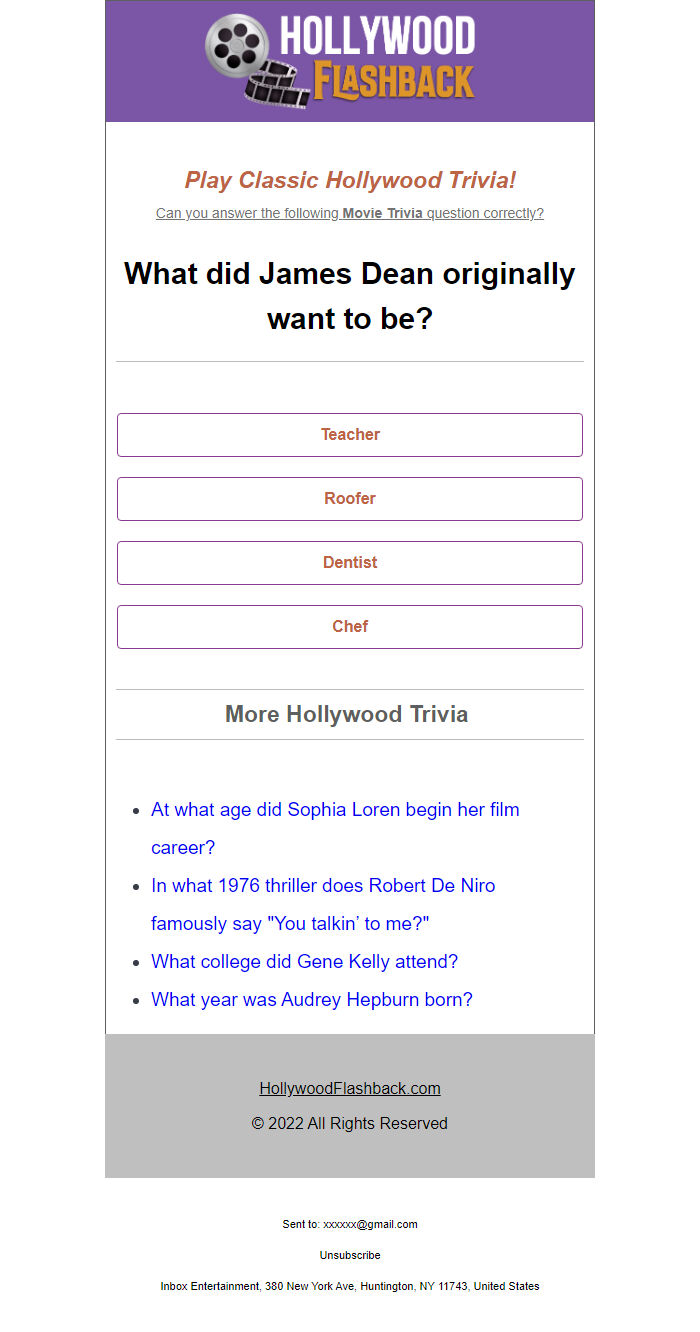Answer with the Chef button
700x1332 pixels.
pyautogui.click(x=350, y=627)
